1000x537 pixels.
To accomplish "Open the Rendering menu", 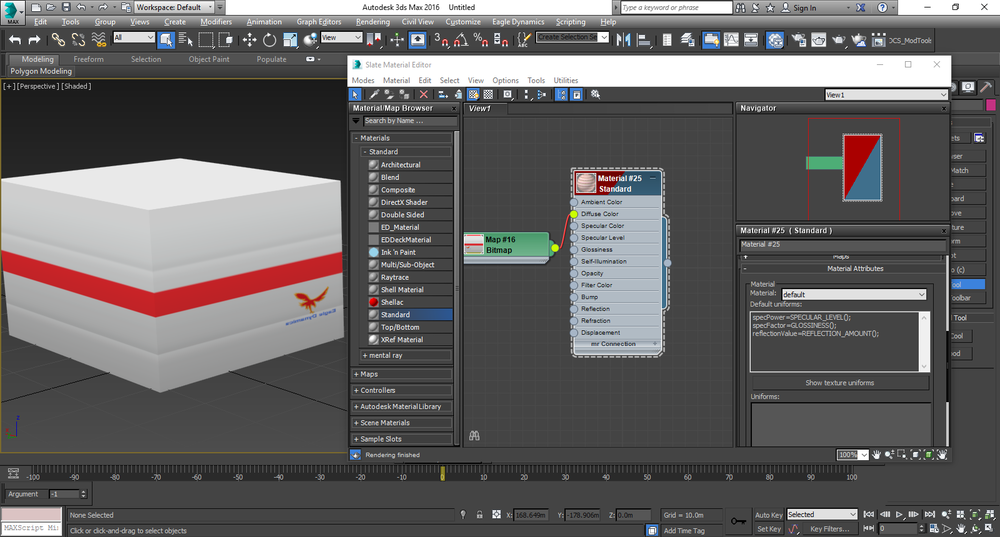I will point(373,22).
